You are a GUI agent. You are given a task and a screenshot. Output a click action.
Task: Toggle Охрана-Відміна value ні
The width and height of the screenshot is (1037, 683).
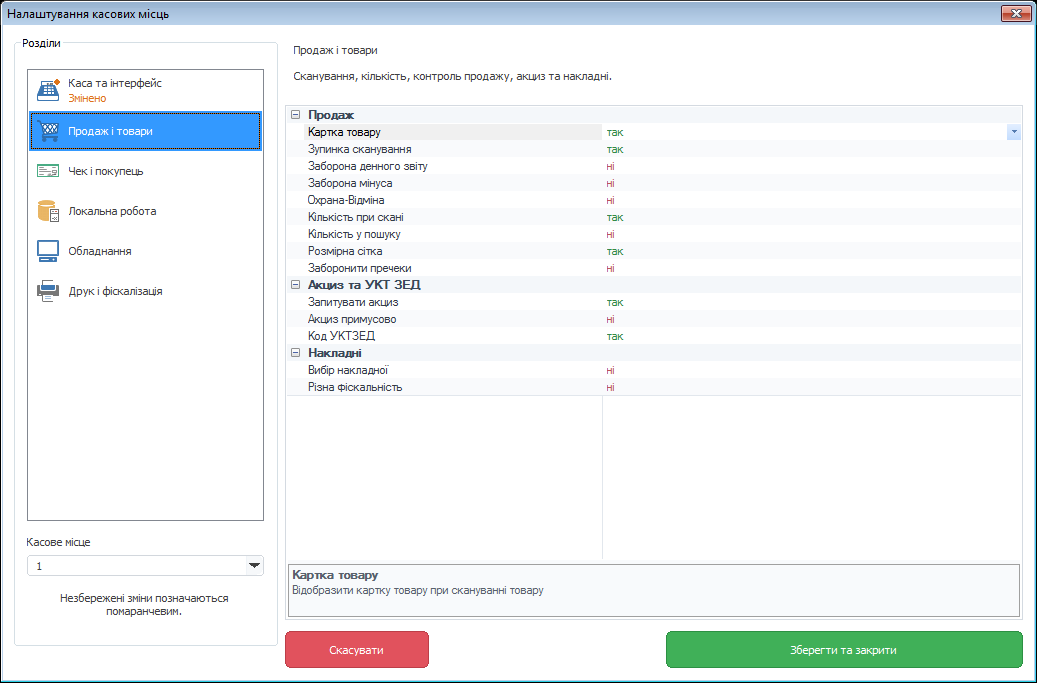coord(610,200)
